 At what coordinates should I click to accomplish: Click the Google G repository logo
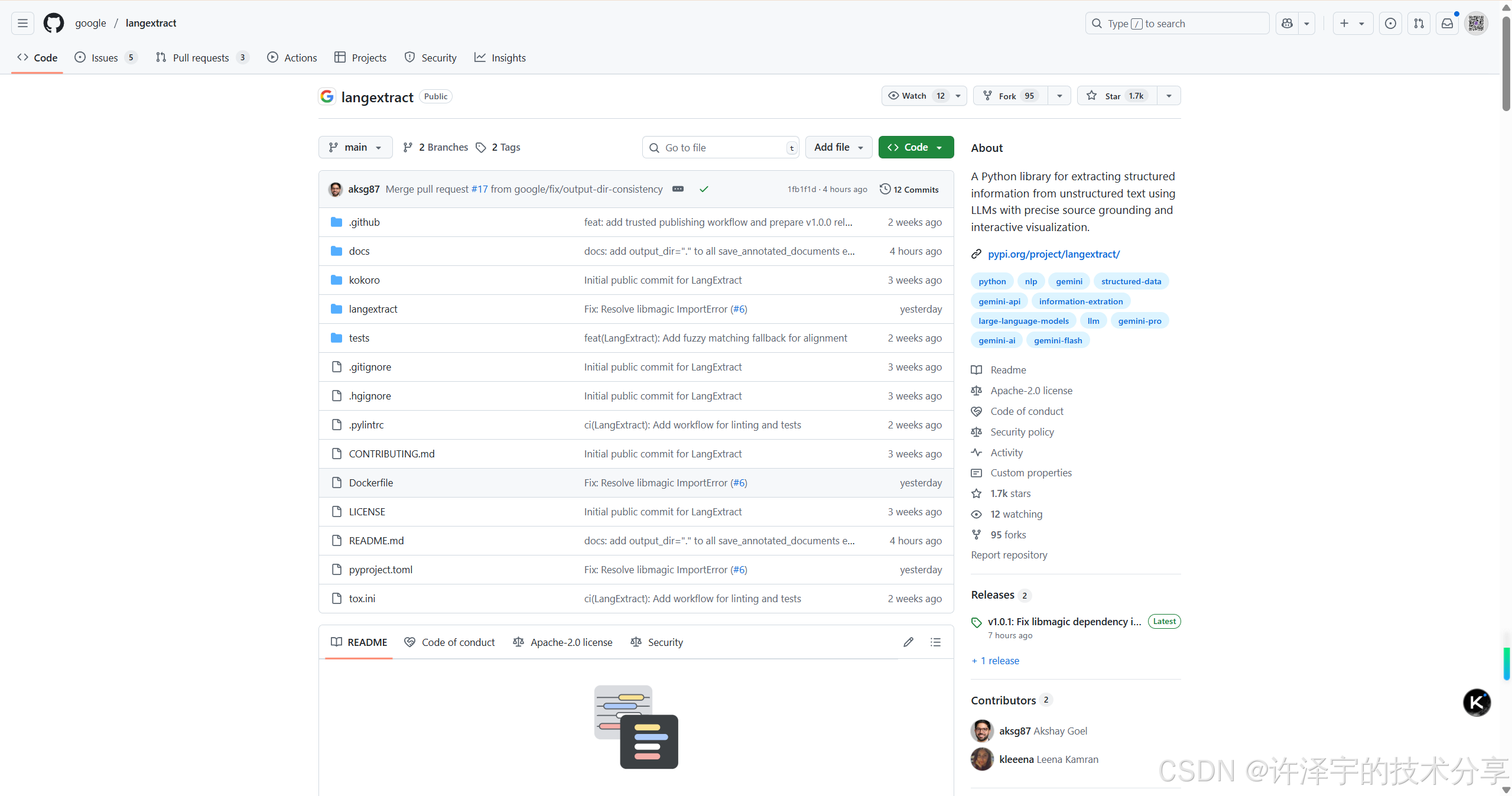coord(327,96)
